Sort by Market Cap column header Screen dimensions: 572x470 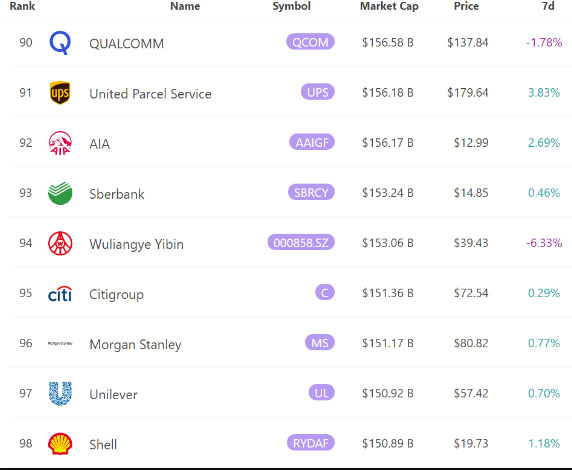coord(389,6)
